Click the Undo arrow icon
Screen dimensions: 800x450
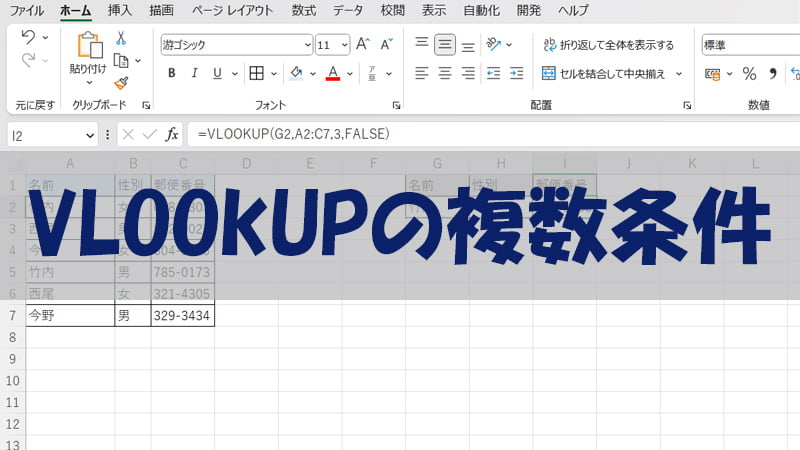point(28,38)
